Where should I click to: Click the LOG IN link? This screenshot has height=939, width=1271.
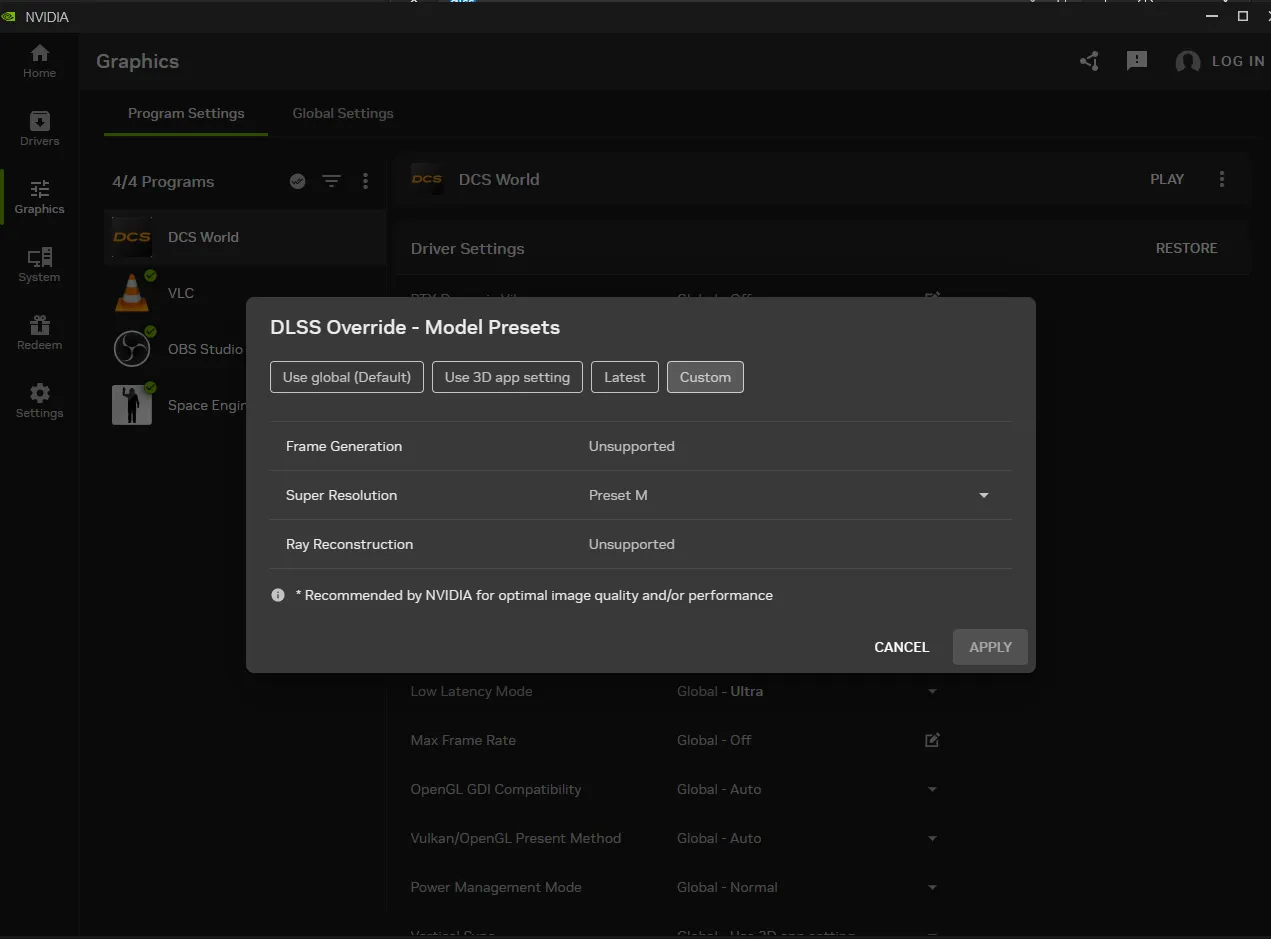pyautogui.click(x=1238, y=61)
